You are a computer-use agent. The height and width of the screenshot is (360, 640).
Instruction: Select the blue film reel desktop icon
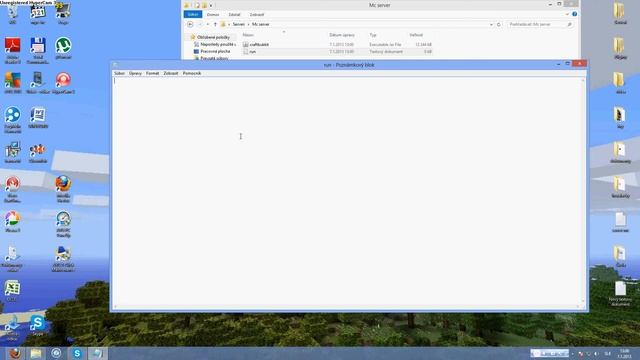(x=13, y=120)
